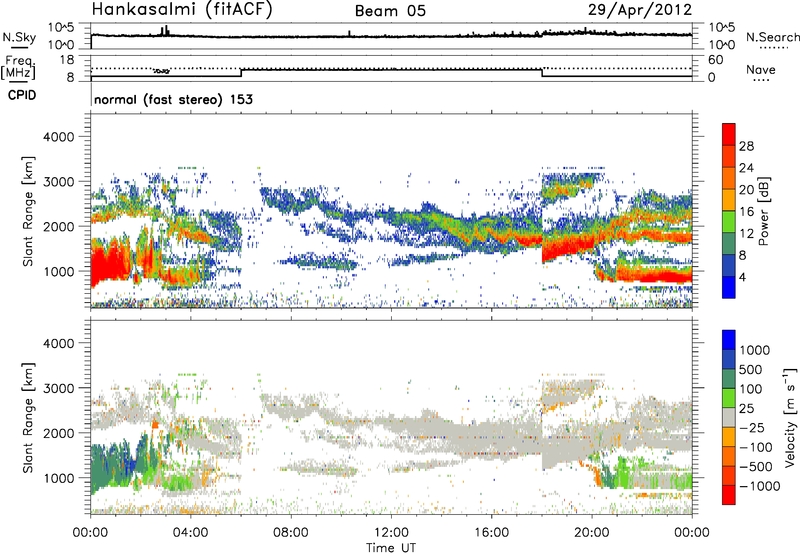Click 'normal (fast stereo) 153' text
800x554 pixels.
click(x=173, y=99)
